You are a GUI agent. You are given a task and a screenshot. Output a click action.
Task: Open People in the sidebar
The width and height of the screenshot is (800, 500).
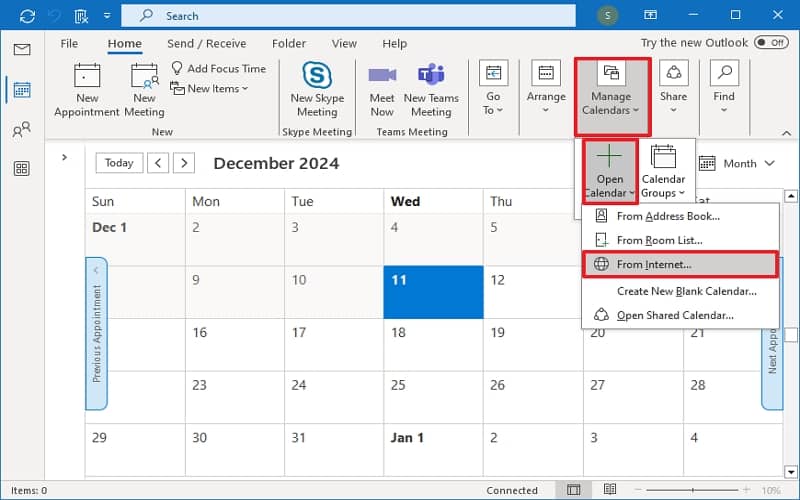(21, 130)
